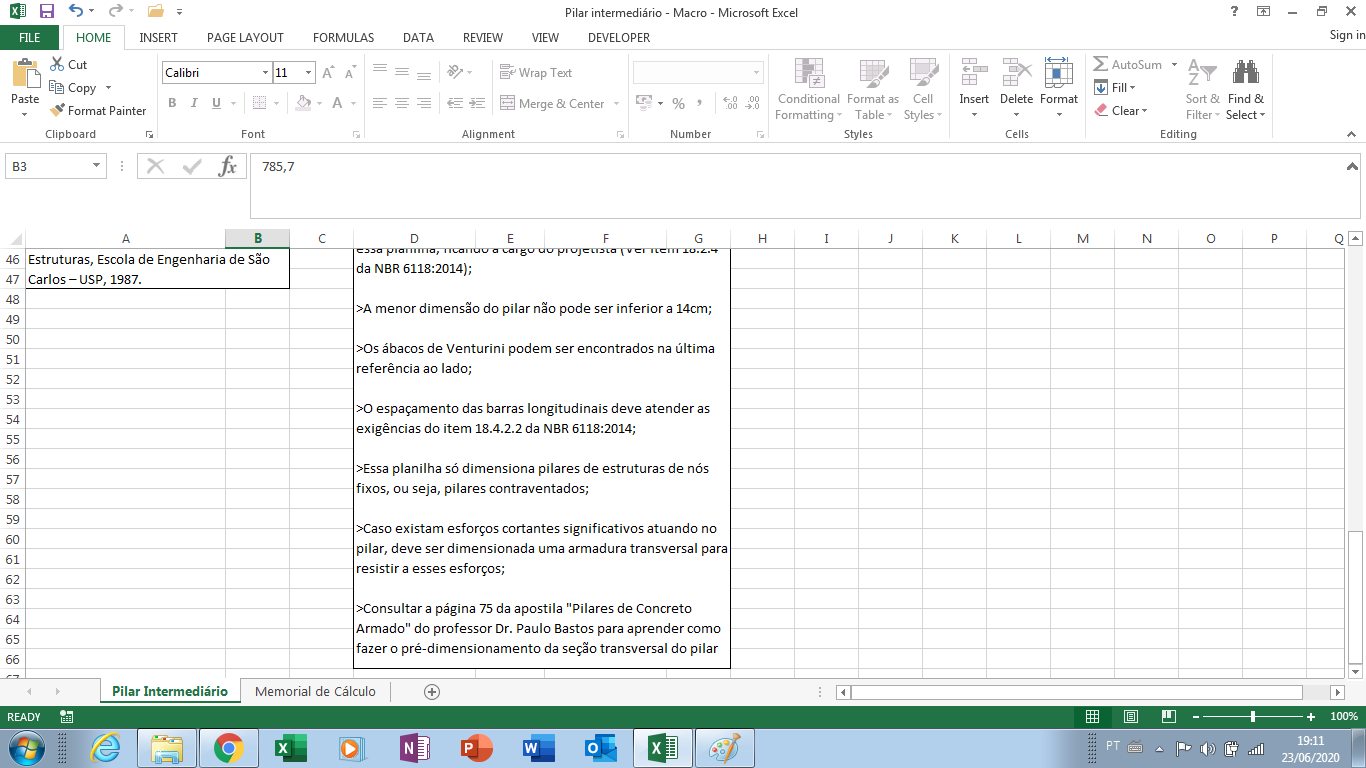Open the FILE tab
The width and height of the screenshot is (1366, 768).
30,37
